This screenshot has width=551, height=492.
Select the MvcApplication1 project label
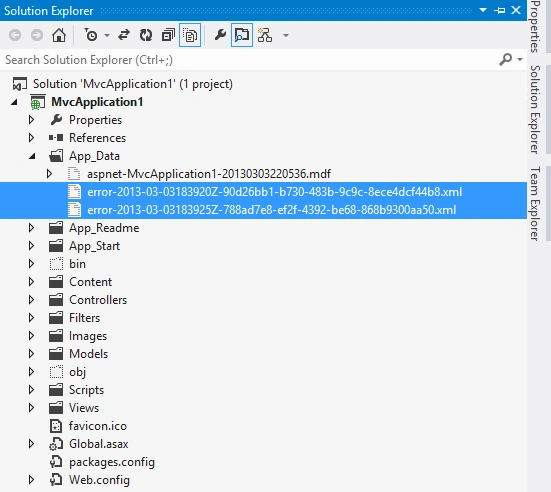coord(97,102)
